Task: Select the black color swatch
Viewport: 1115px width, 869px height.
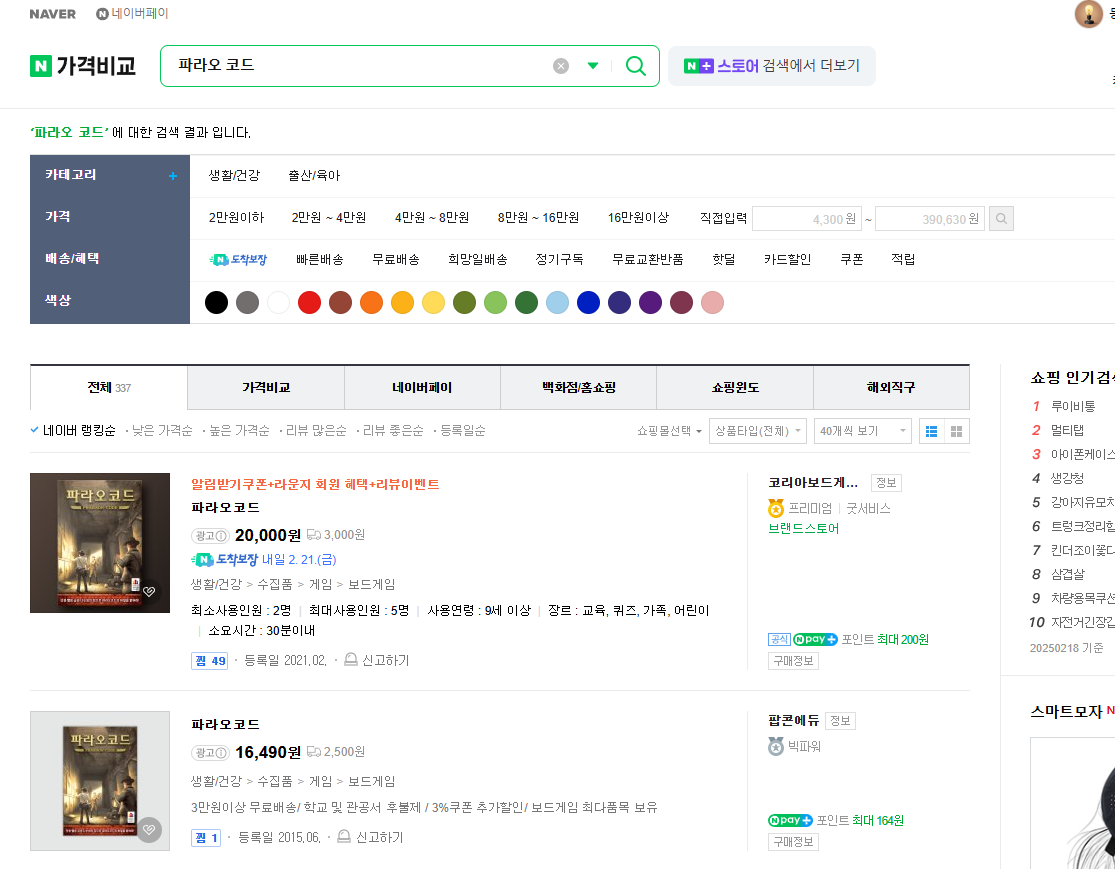Action: coord(216,302)
